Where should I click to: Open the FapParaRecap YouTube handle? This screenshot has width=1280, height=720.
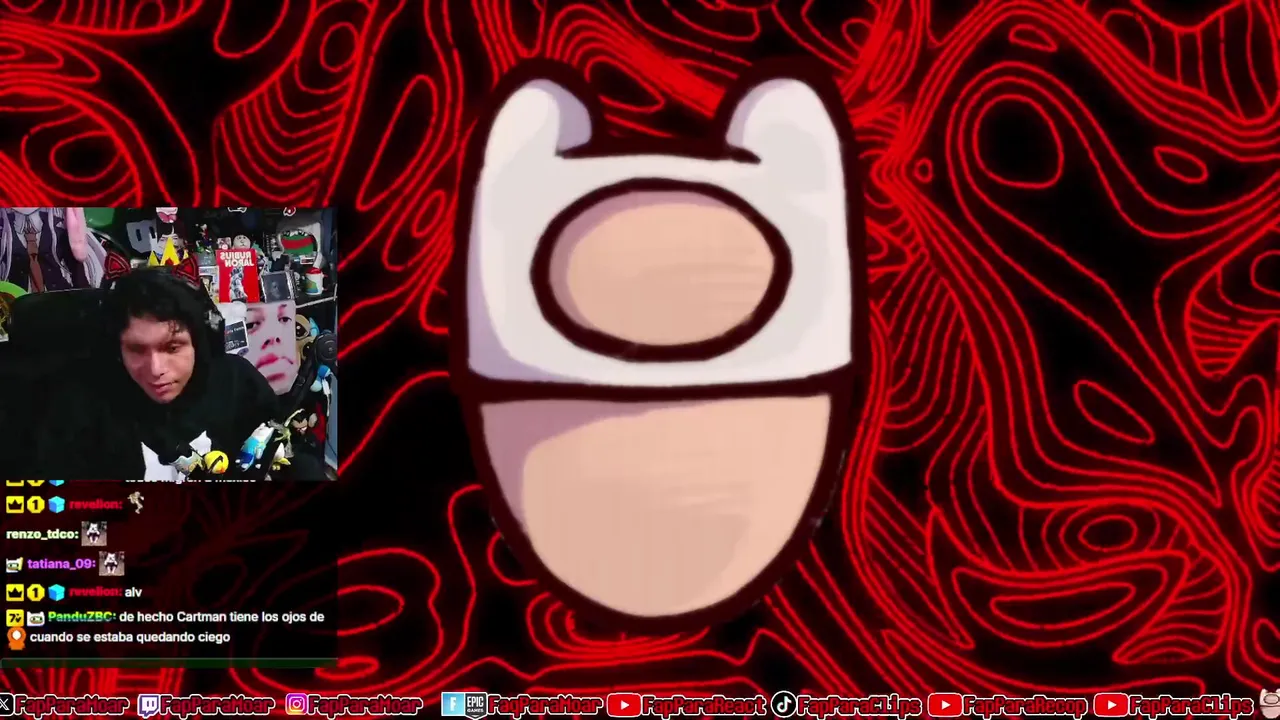coord(1025,705)
